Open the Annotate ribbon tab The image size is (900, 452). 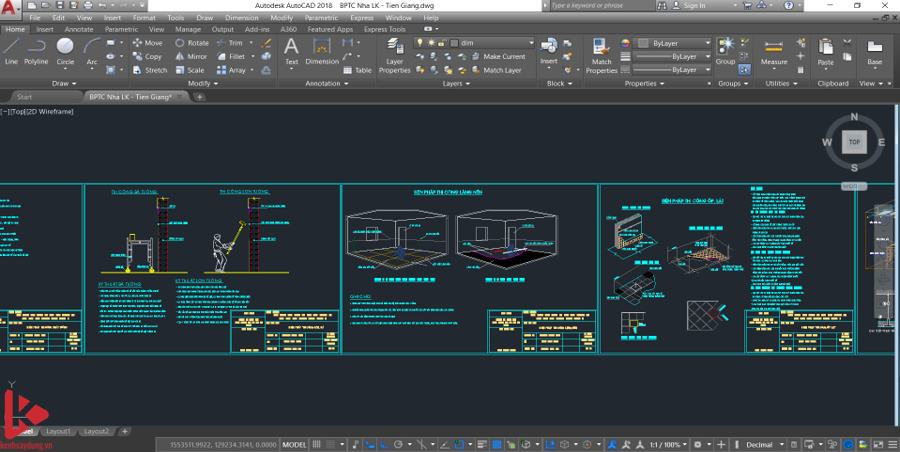(78, 29)
